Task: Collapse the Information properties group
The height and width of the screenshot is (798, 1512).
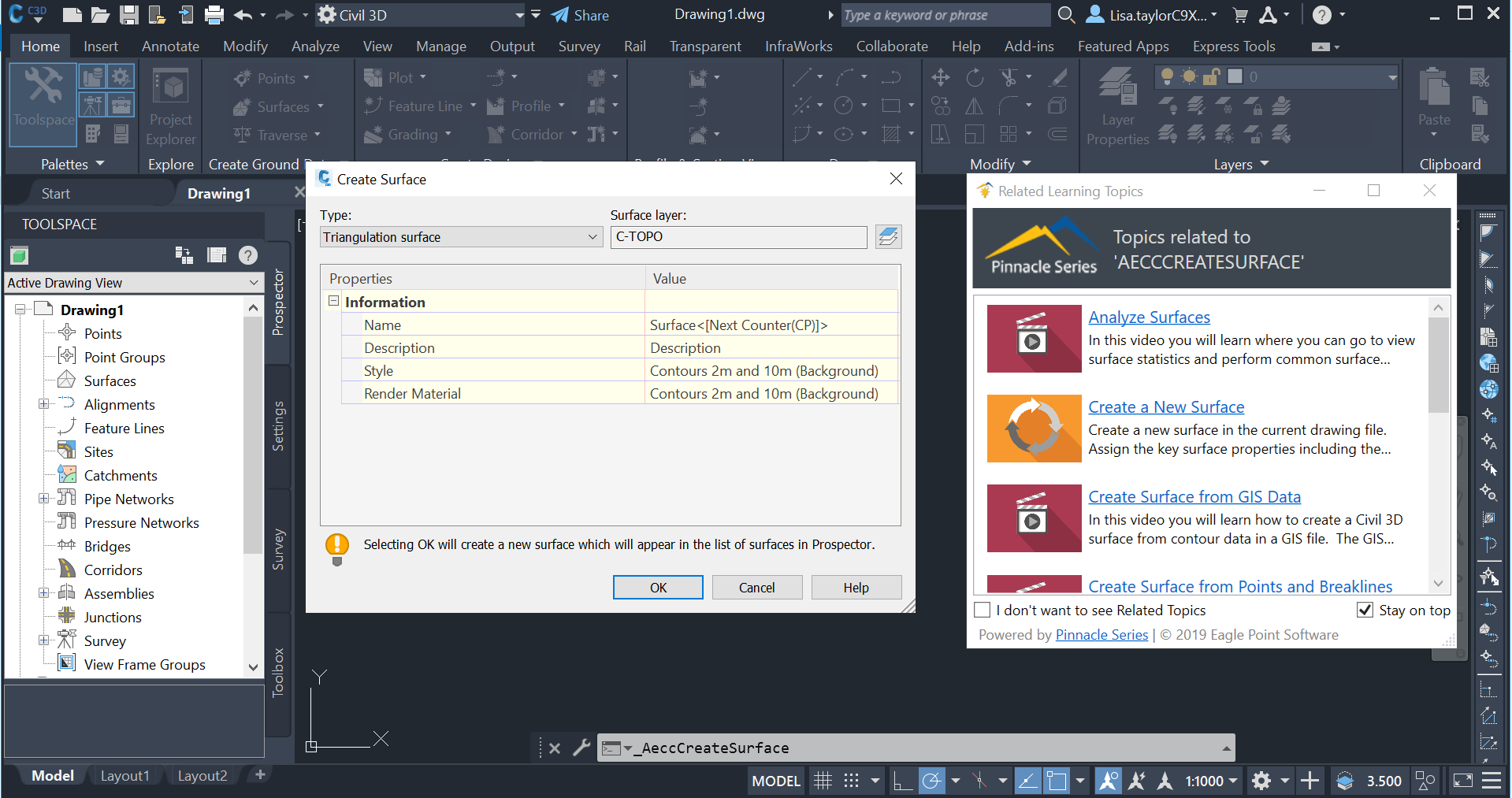Action: 333,301
